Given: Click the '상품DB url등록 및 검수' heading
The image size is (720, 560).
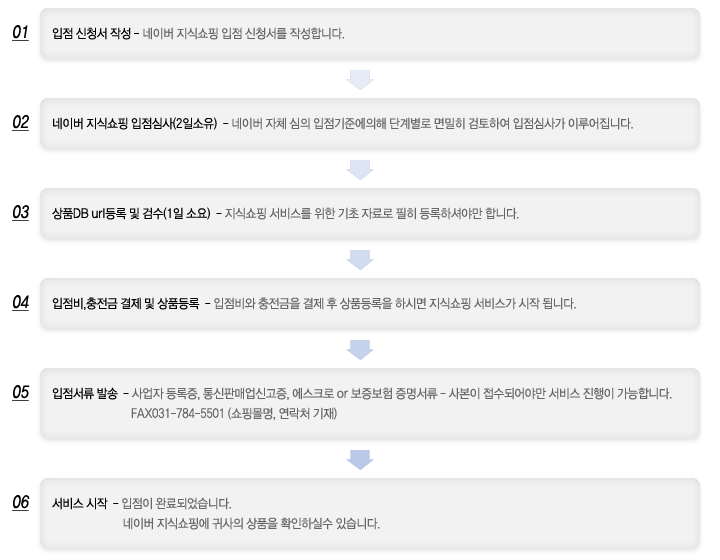Looking at the screenshot, I should [132, 214].
